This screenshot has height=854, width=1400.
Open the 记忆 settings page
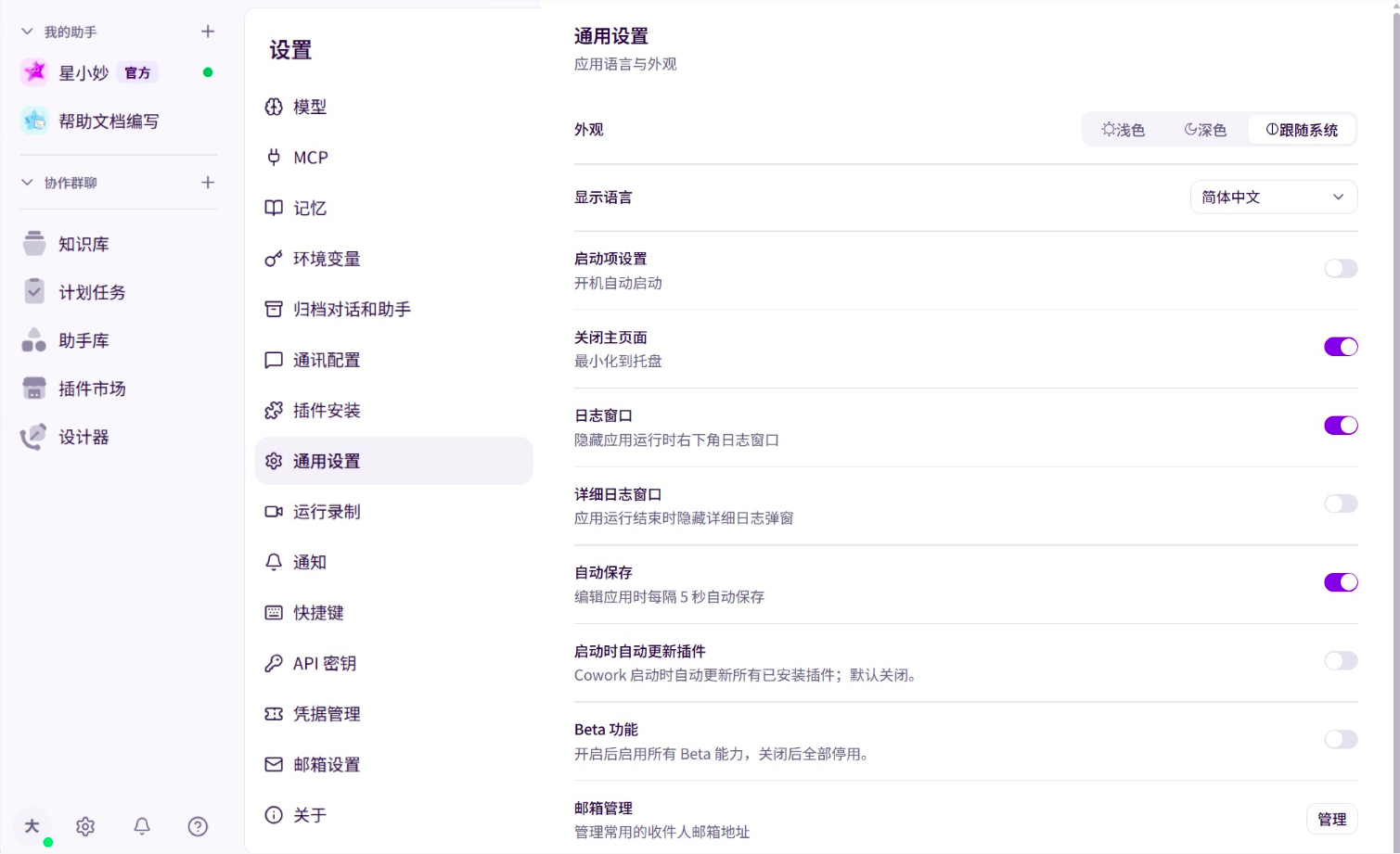(393, 209)
